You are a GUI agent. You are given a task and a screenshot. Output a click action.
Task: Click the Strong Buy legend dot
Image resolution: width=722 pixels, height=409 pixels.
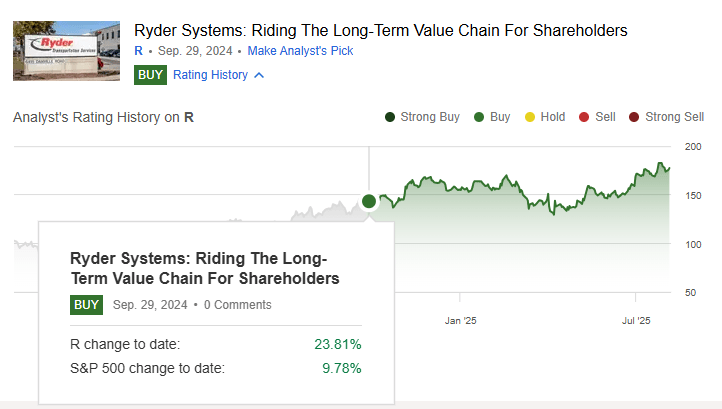pyautogui.click(x=390, y=117)
